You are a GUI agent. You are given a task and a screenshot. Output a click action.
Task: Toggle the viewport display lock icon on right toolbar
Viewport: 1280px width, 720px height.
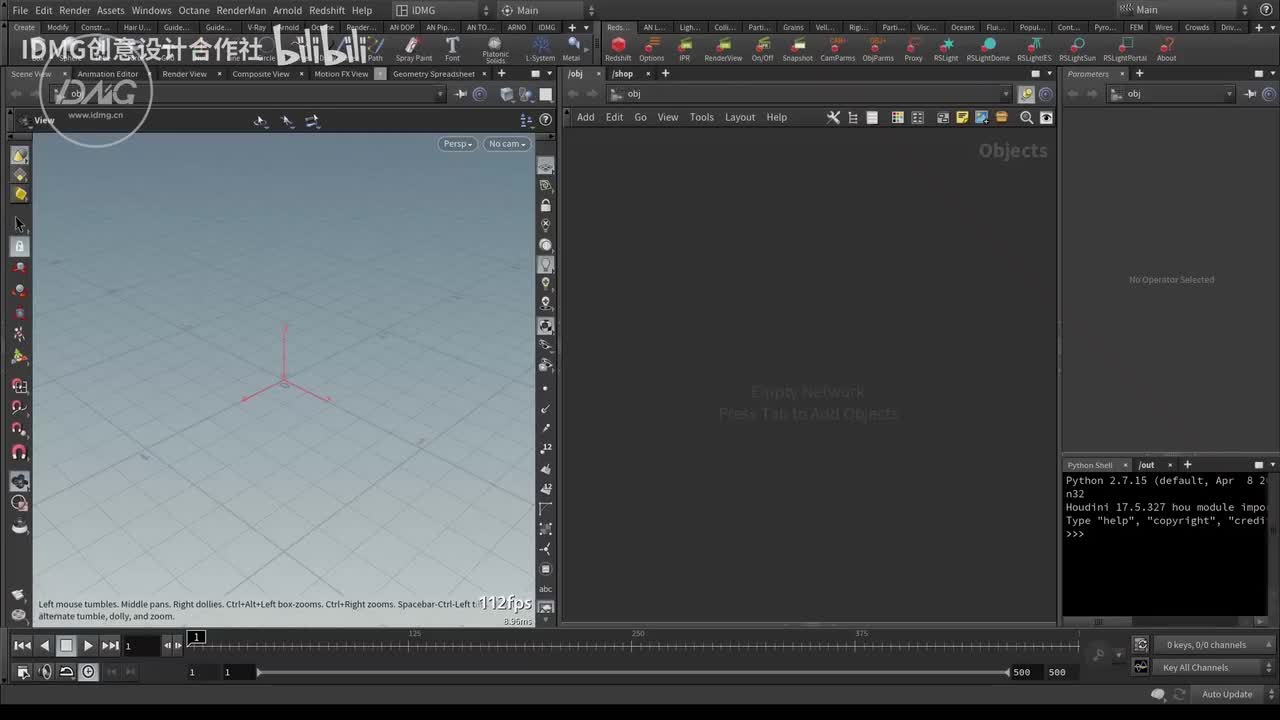coord(545,205)
